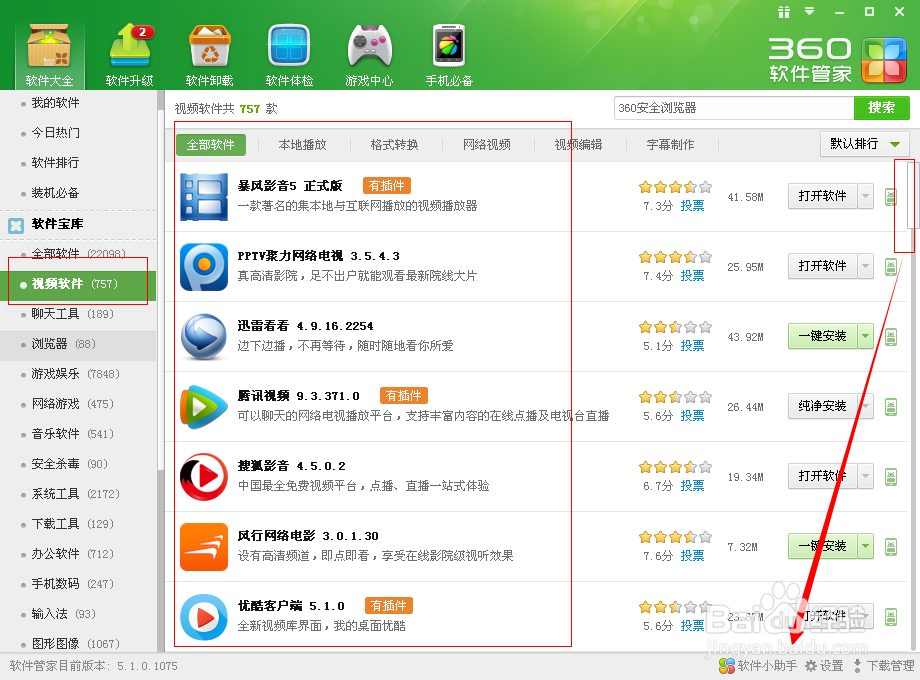Run 软件体检 from the top toolbar
The width and height of the screenshot is (920, 680).
point(290,52)
